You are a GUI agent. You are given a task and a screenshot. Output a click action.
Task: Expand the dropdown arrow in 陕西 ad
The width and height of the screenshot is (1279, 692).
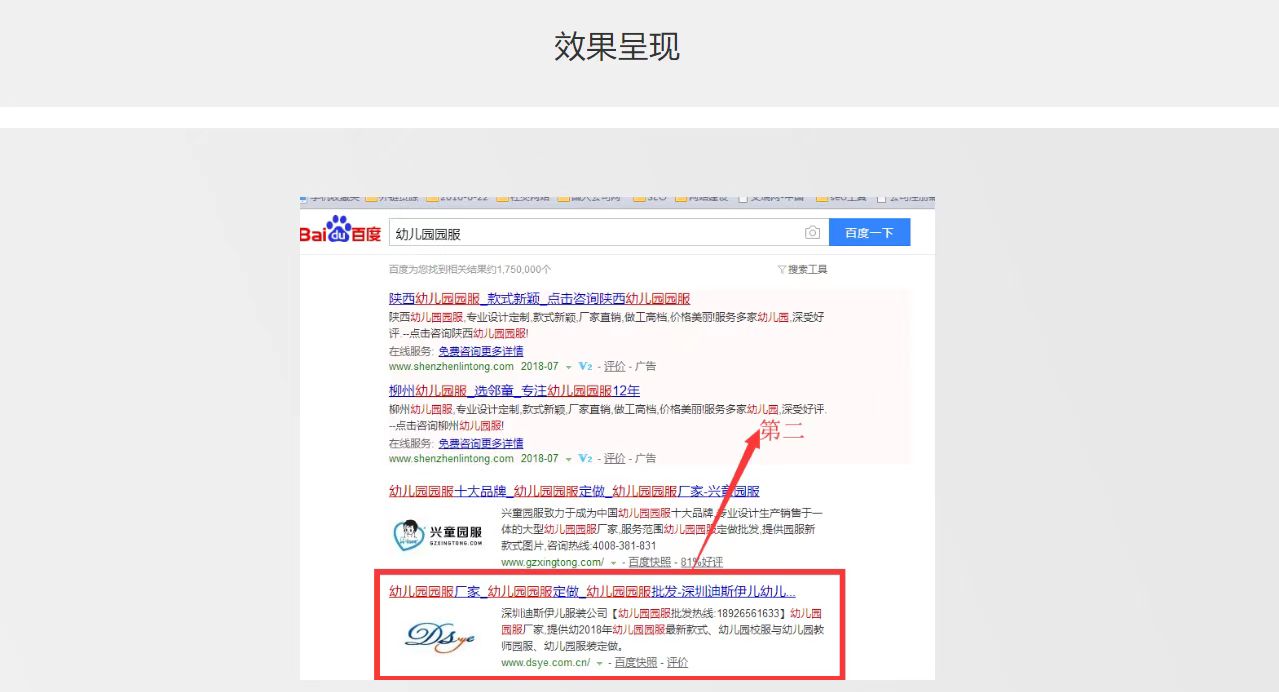[x=568, y=368]
